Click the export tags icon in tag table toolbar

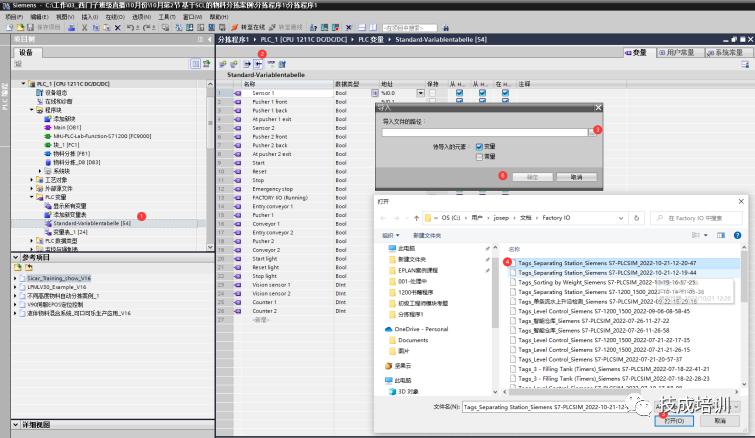click(x=246, y=63)
